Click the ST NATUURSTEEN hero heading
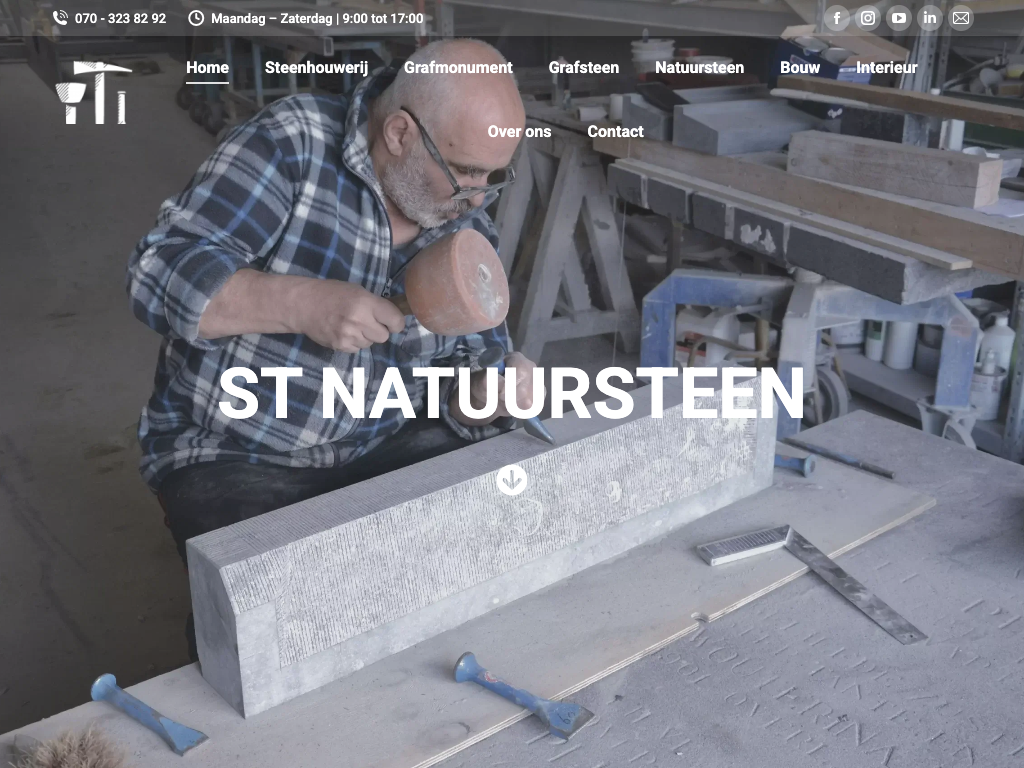Image resolution: width=1024 pixels, height=768 pixels. (x=511, y=394)
